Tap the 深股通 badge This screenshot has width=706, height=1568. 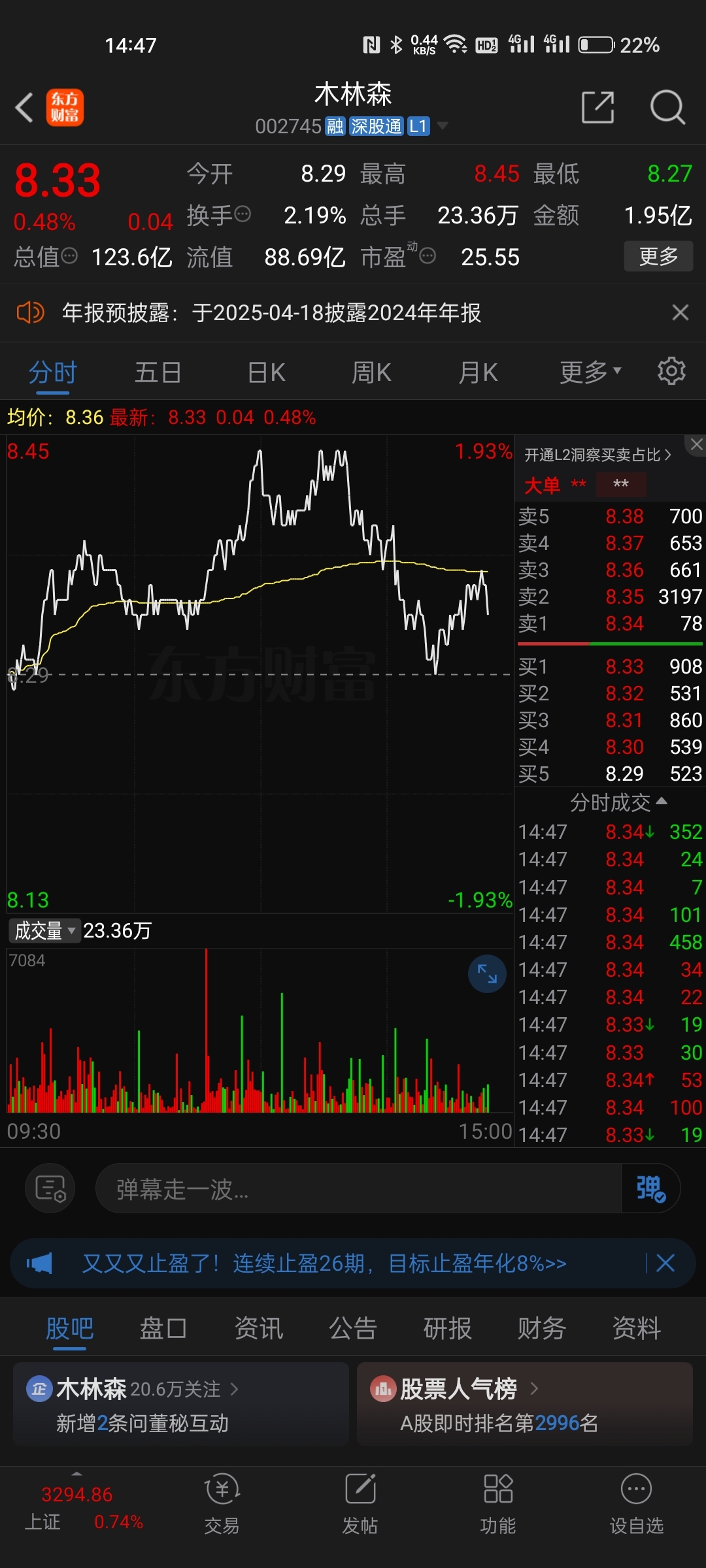pyautogui.click(x=376, y=126)
